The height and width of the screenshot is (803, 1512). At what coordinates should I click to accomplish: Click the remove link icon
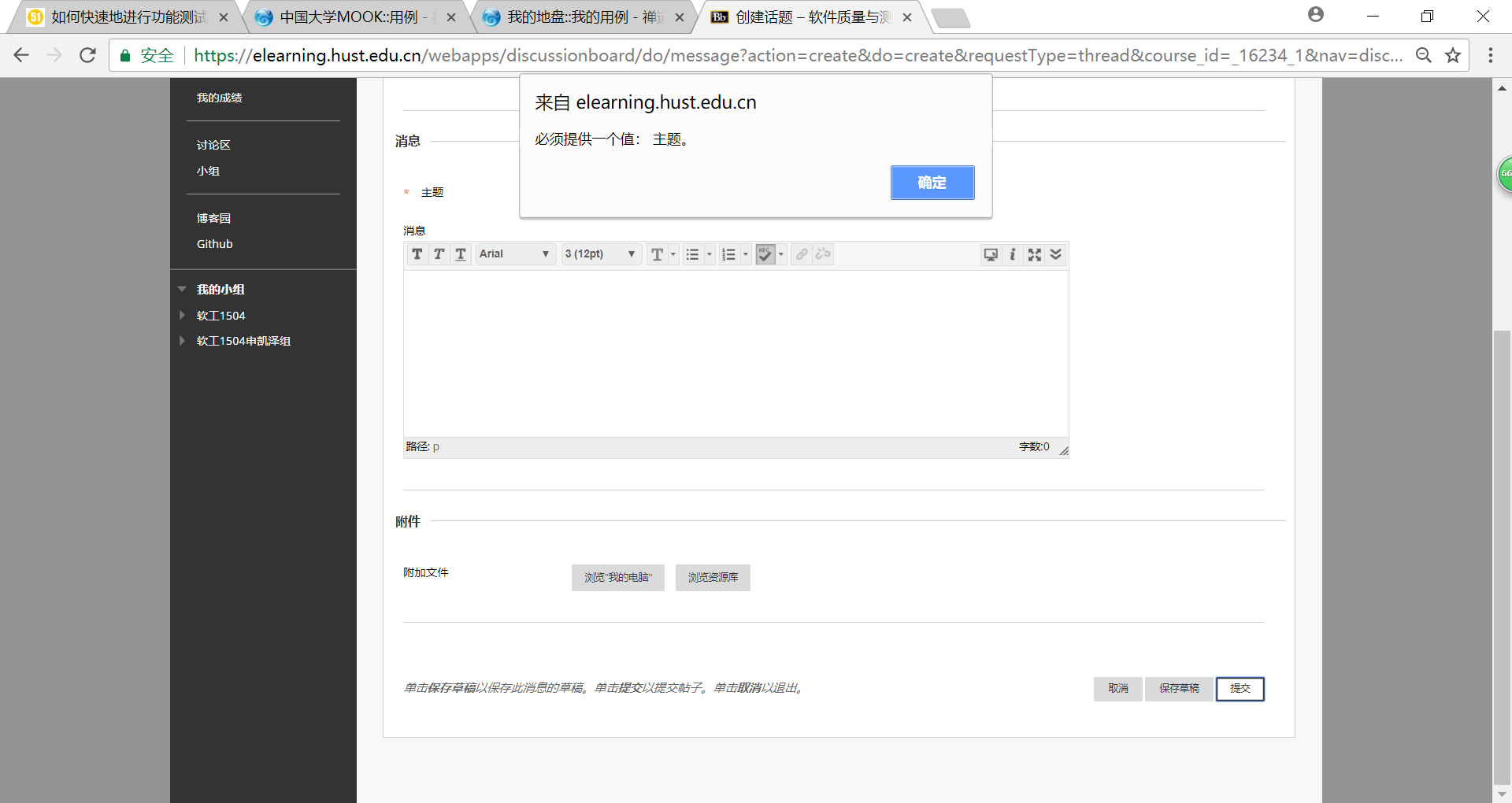coord(824,254)
